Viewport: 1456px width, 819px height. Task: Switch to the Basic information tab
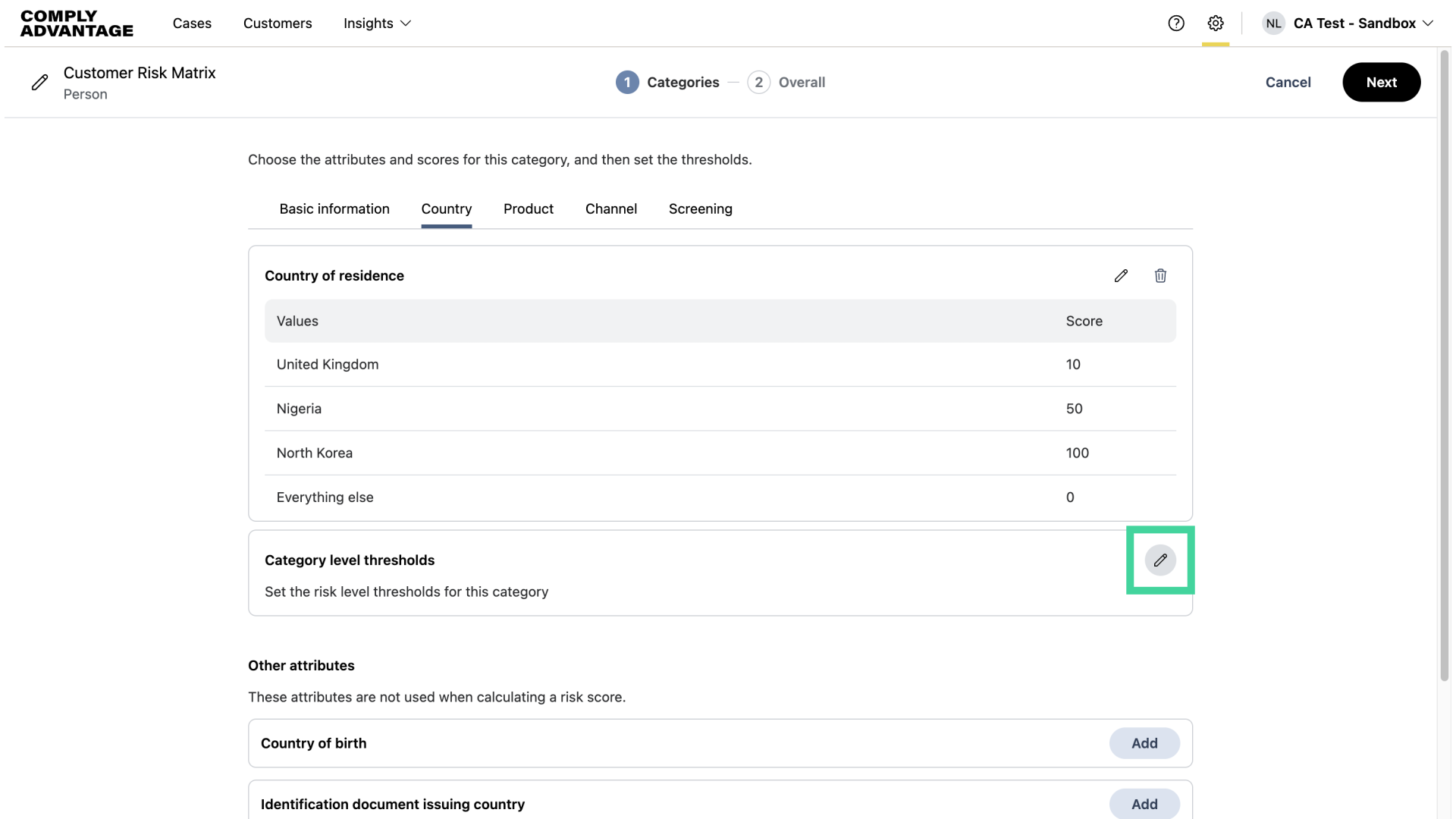pyautogui.click(x=334, y=209)
